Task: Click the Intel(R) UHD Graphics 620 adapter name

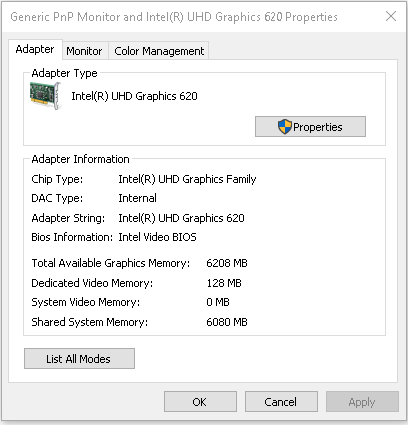Action: pyautogui.click(x=134, y=96)
